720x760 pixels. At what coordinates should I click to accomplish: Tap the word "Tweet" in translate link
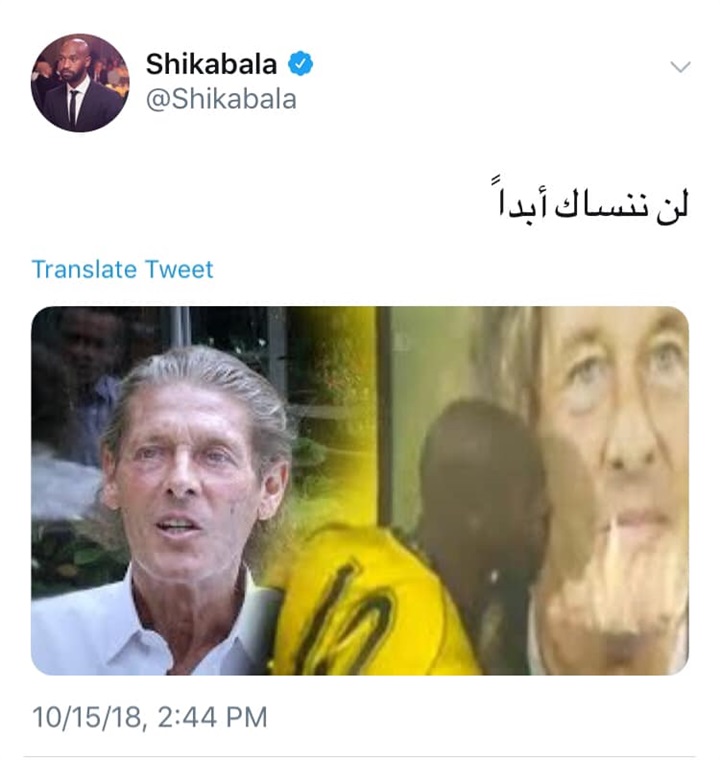coord(179,269)
